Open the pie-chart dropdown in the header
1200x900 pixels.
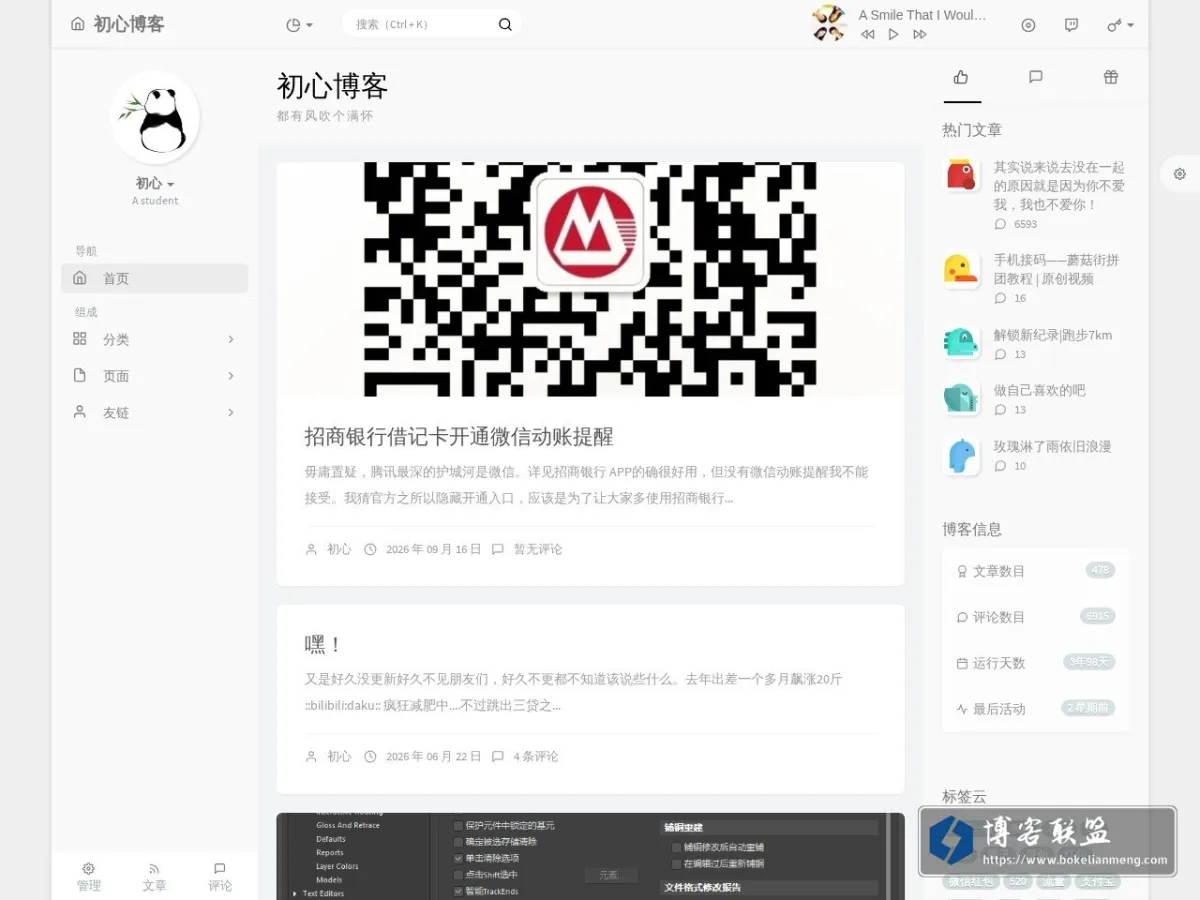click(299, 25)
